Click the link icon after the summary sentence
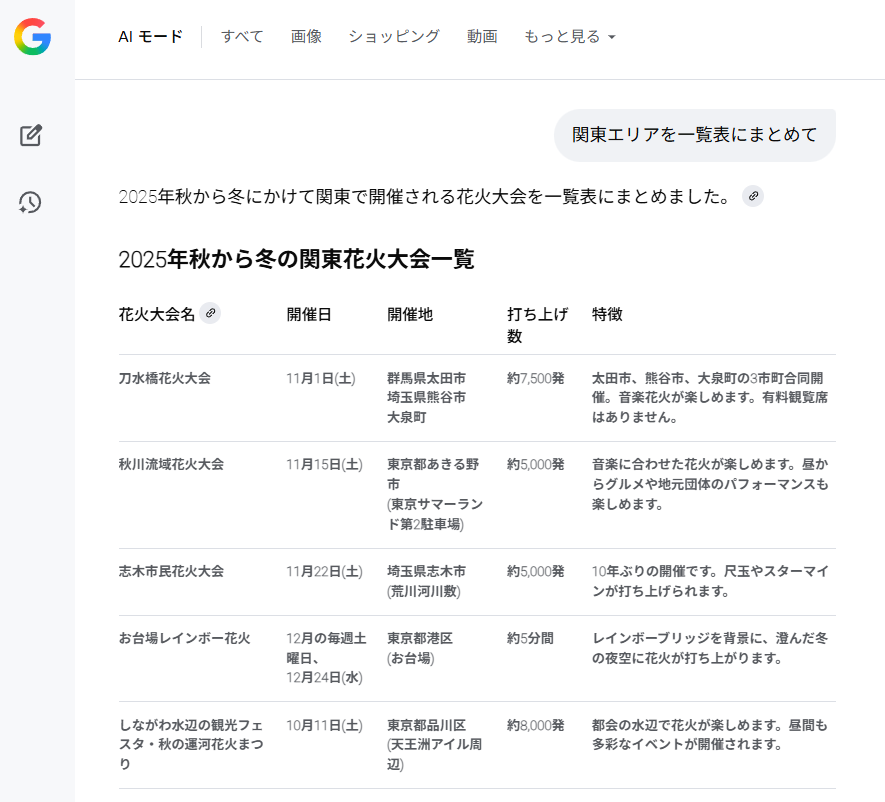This screenshot has height=802, width=885. 753,196
